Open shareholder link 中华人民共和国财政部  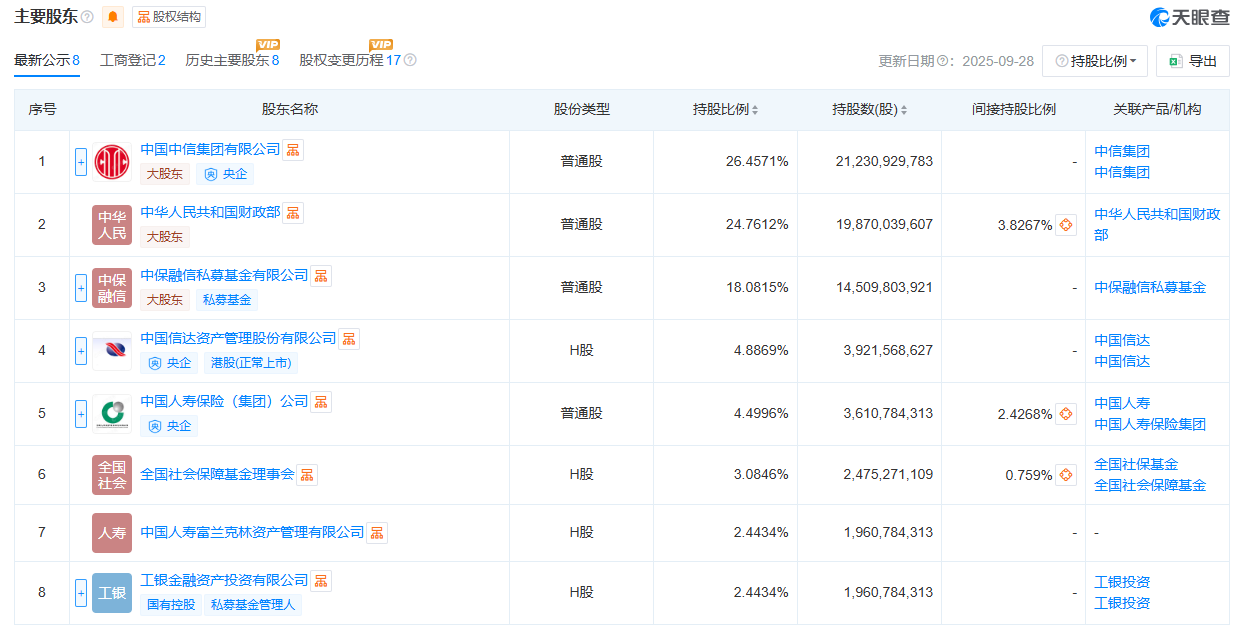[210, 212]
